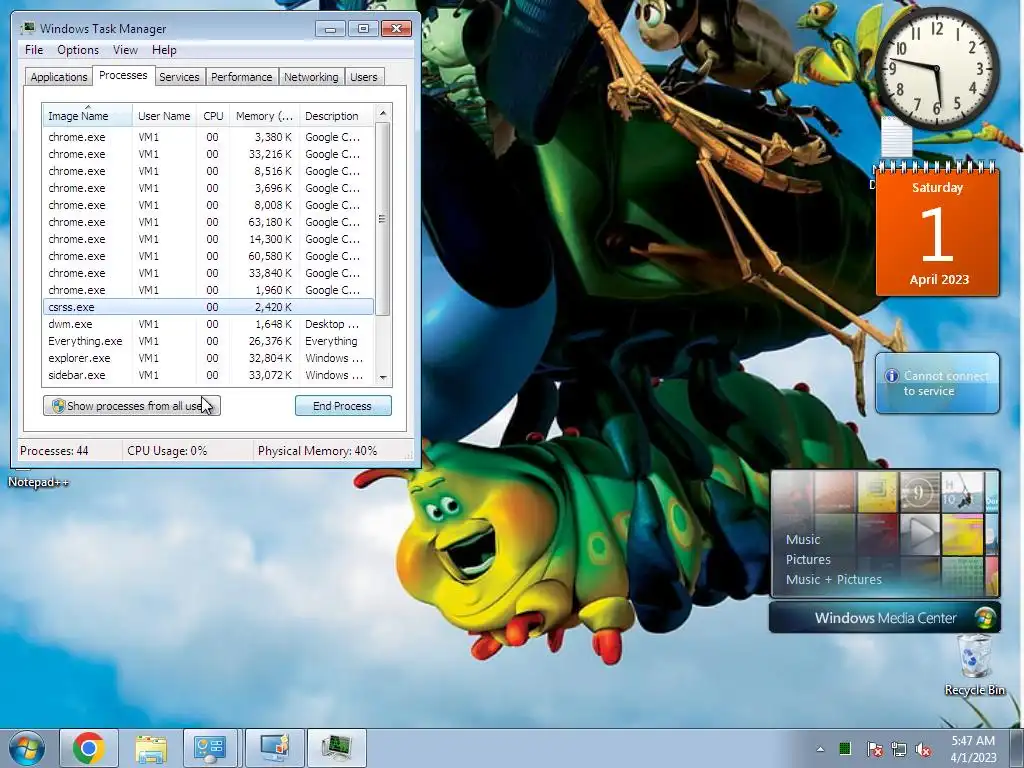The height and width of the screenshot is (768, 1024).
Task: Choose Music in Media Center gadget
Action: point(803,539)
